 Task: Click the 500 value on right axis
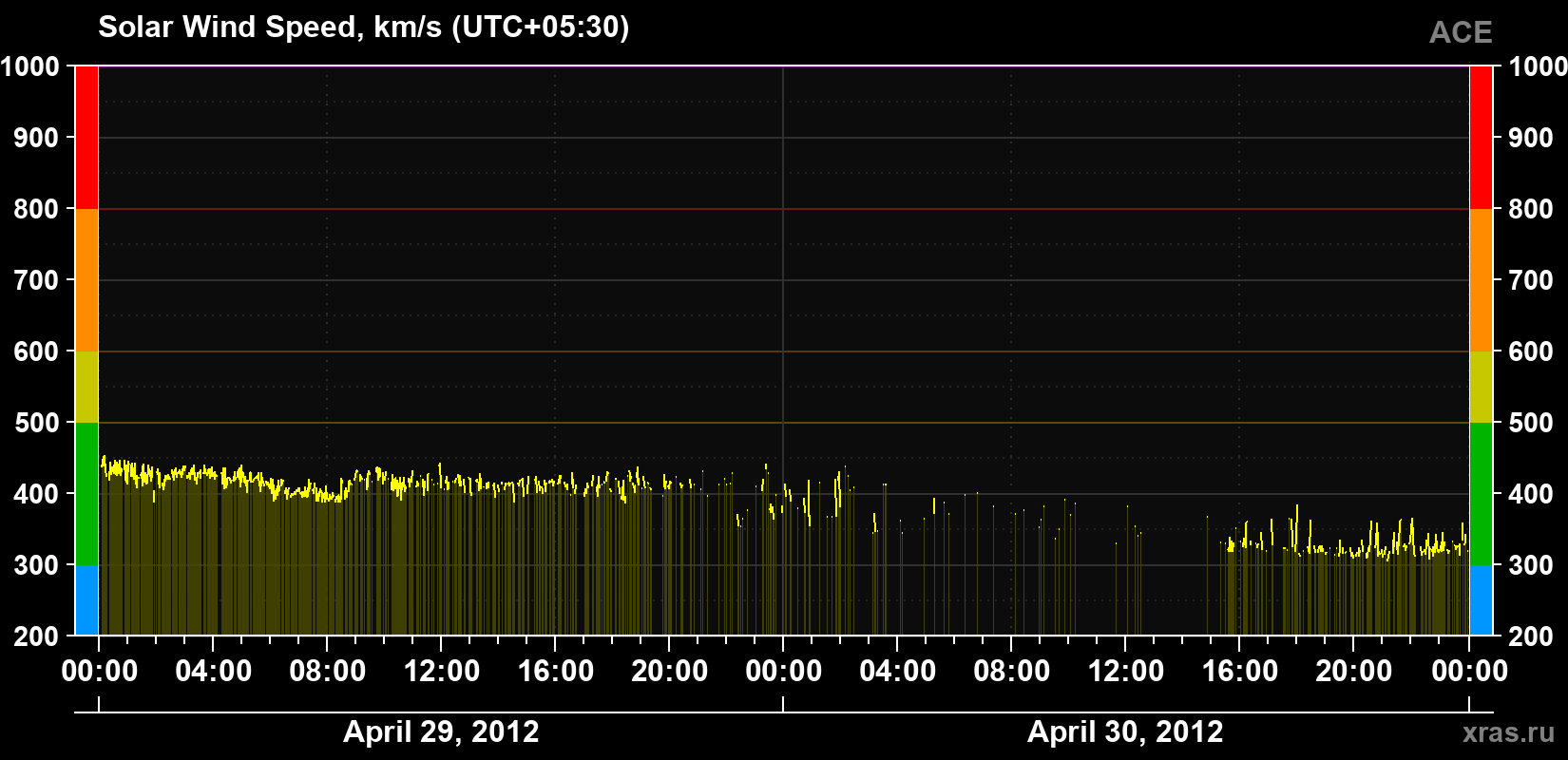click(x=1531, y=423)
